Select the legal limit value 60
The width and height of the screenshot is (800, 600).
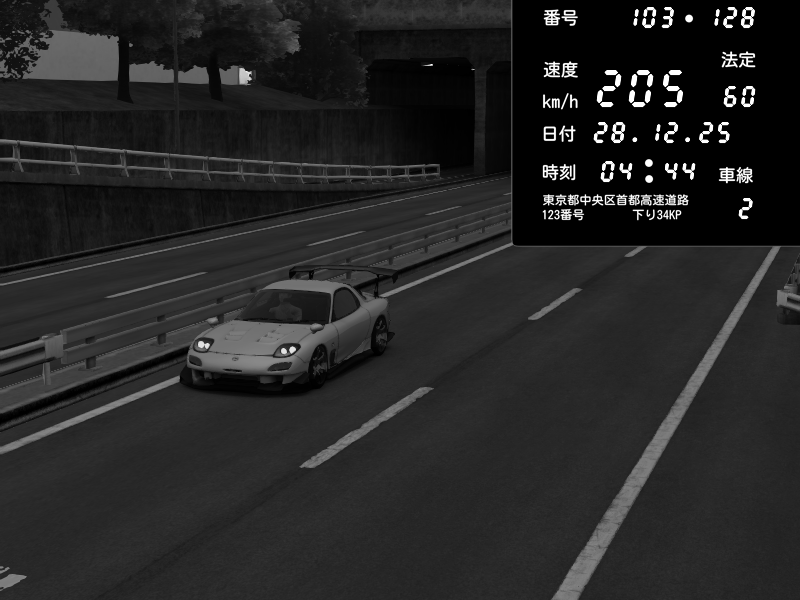(x=739, y=97)
